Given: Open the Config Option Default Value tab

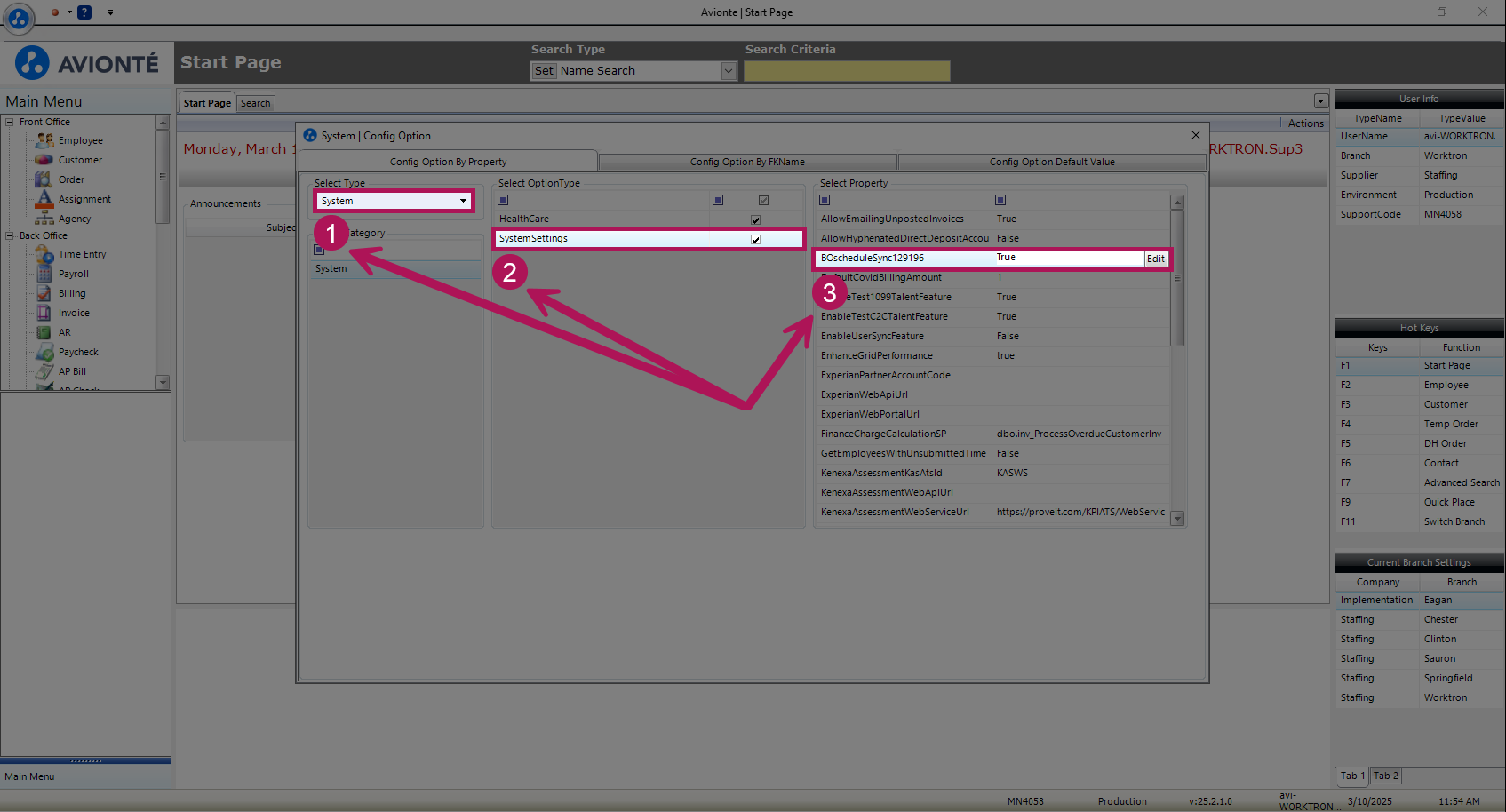Looking at the screenshot, I should click(x=1052, y=162).
